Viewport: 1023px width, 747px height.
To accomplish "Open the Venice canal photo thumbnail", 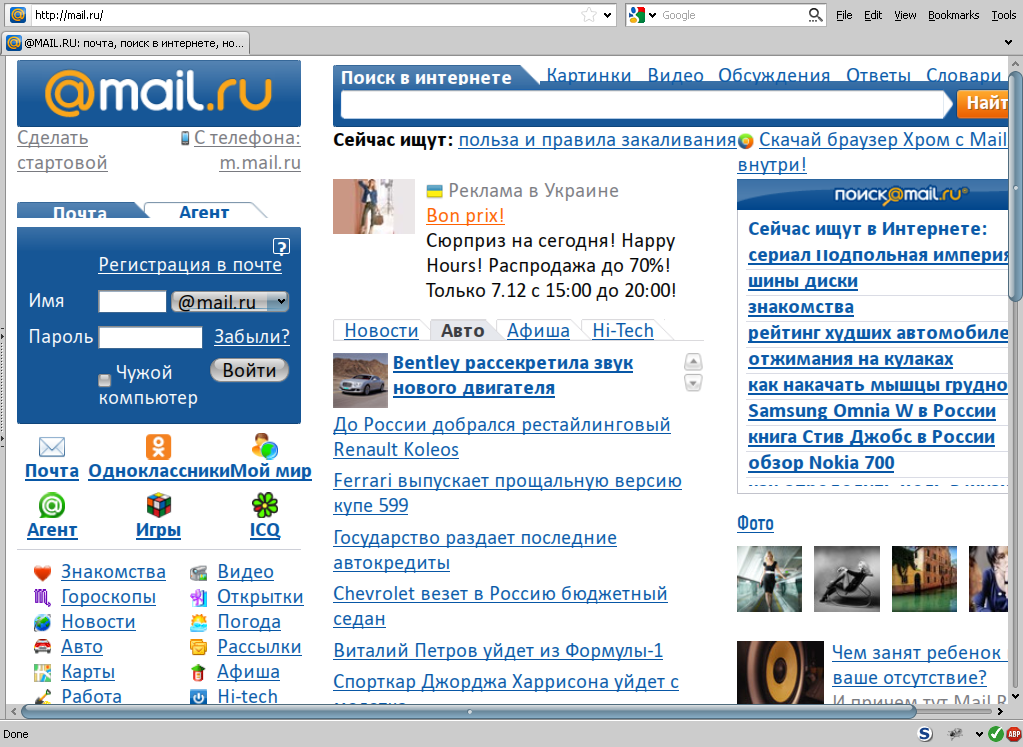I will [x=924, y=579].
